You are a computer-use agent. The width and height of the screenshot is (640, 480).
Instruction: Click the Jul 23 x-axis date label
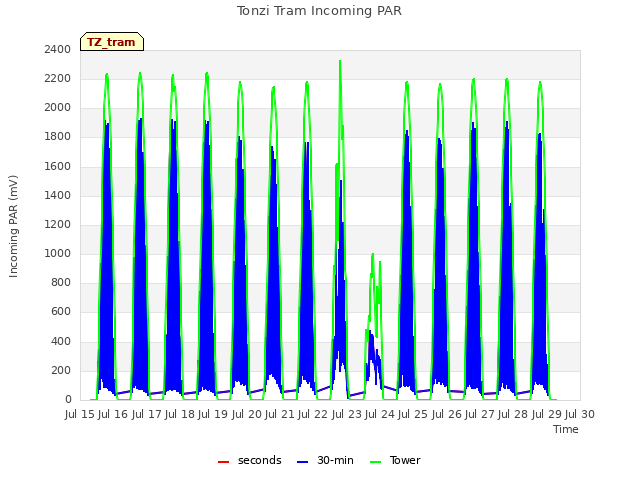click(347, 414)
